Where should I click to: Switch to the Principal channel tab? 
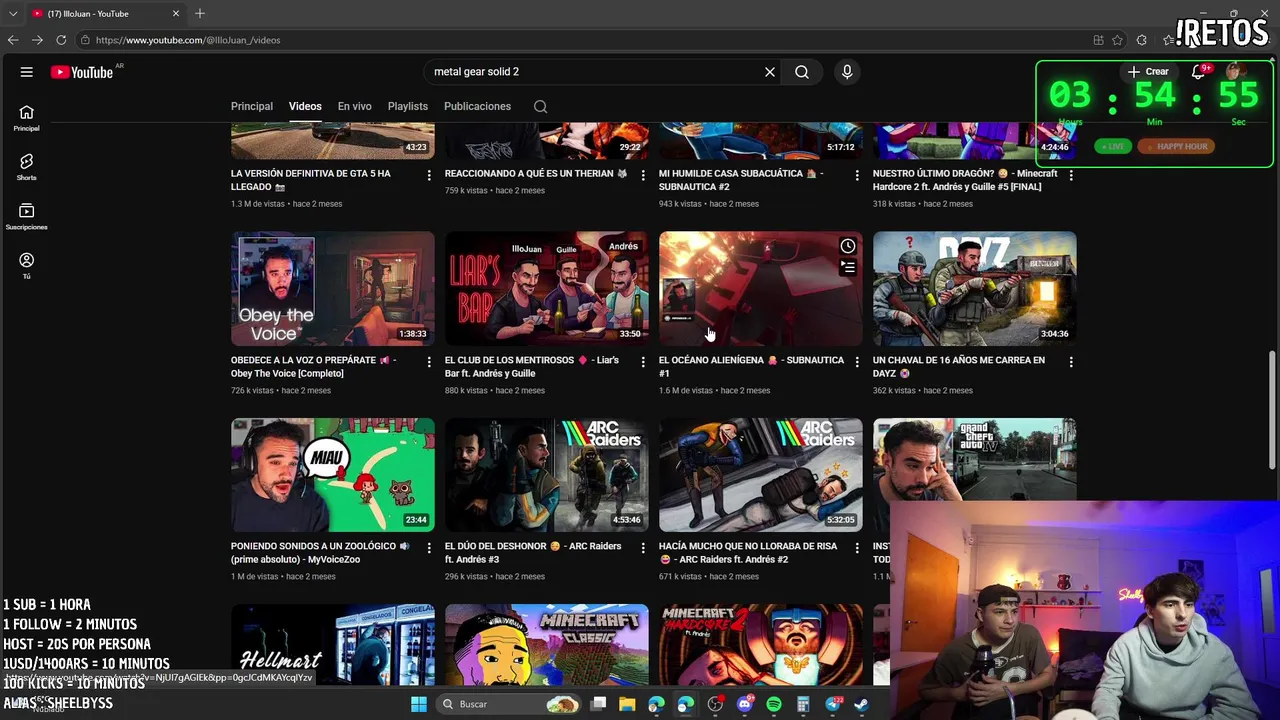pyautogui.click(x=252, y=106)
